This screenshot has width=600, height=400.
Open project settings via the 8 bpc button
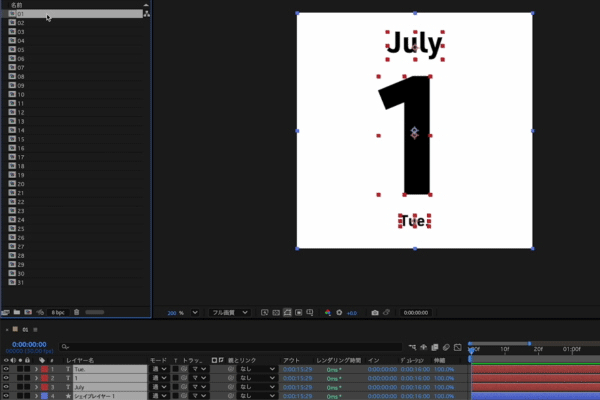[x=58, y=312]
